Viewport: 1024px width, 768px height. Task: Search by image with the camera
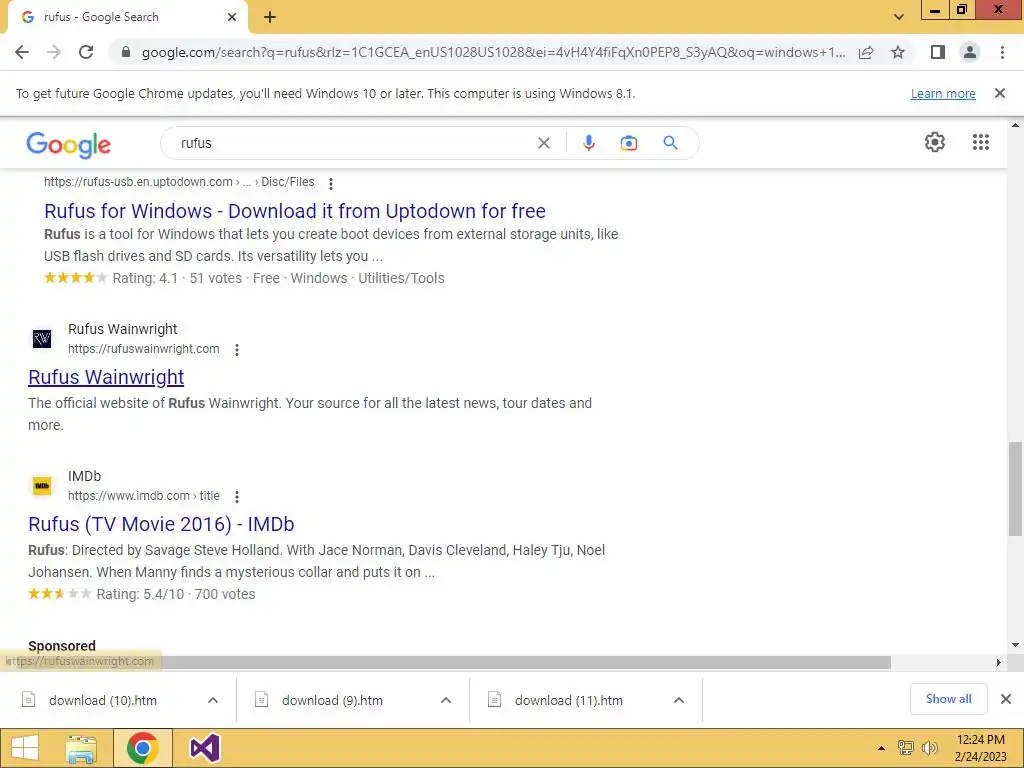click(628, 143)
